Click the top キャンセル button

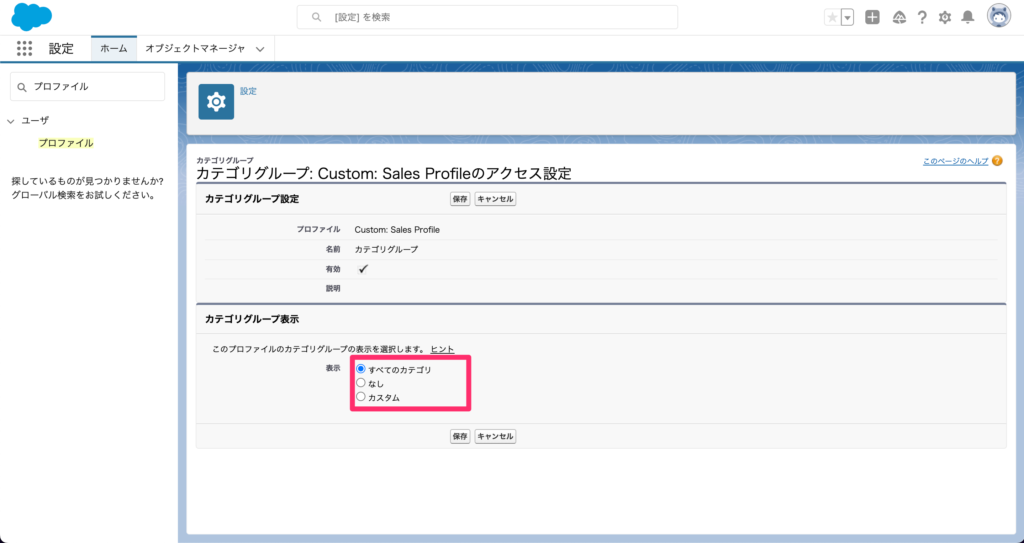495,199
